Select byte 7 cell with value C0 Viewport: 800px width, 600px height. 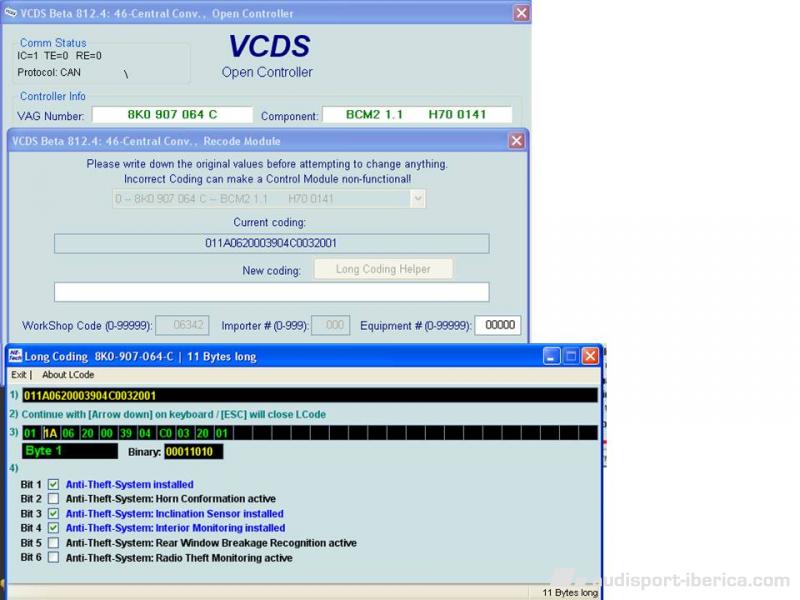pos(165,433)
